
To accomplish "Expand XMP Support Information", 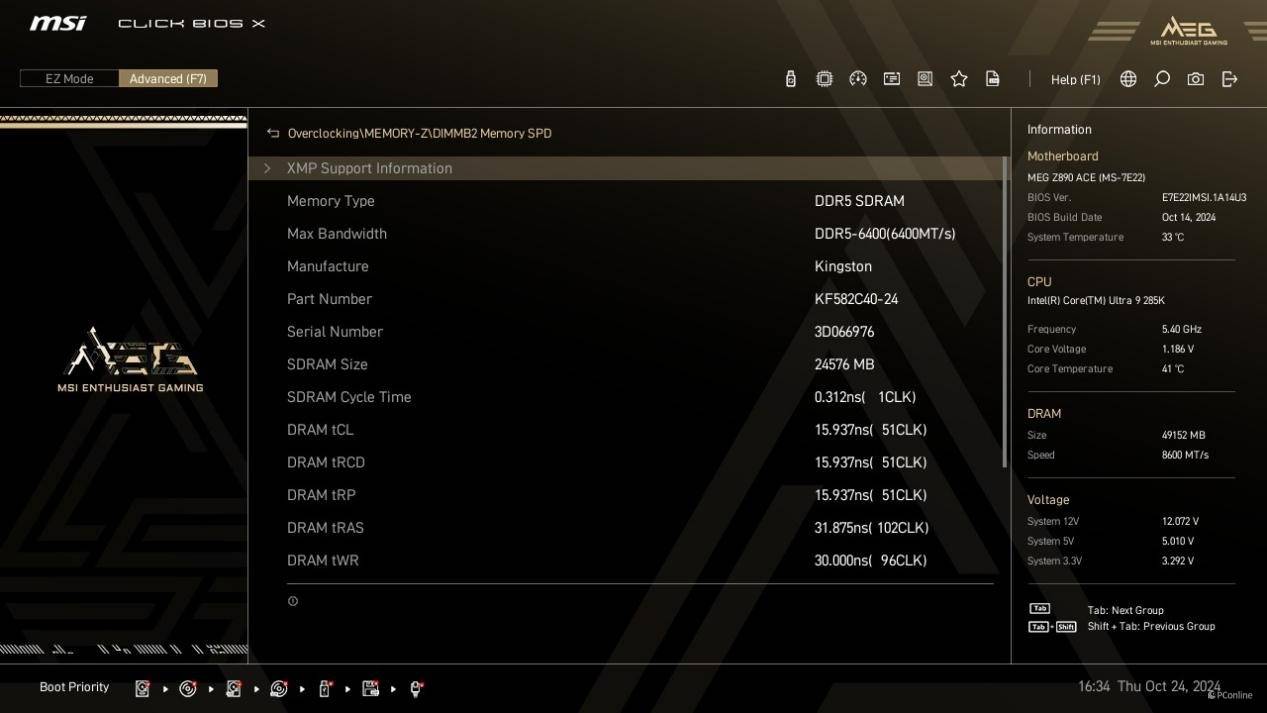I will point(369,168).
